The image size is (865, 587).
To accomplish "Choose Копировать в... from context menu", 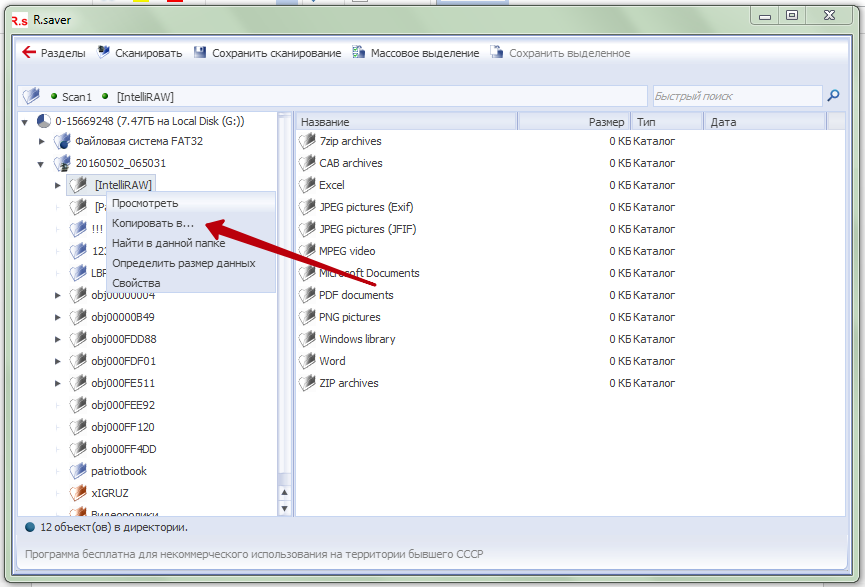I will (153, 223).
